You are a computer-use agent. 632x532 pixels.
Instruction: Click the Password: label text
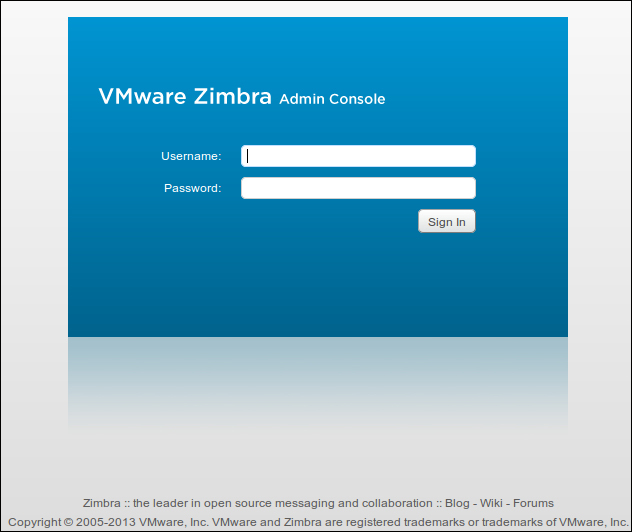[193, 188]
